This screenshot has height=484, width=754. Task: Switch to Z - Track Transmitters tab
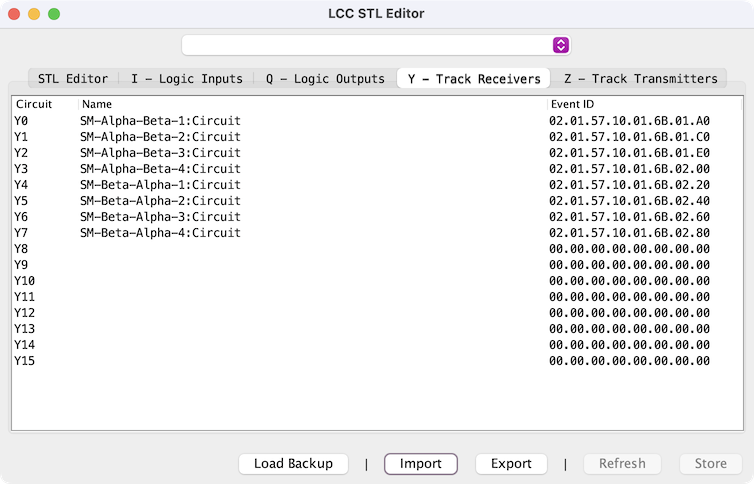(640, 78)
